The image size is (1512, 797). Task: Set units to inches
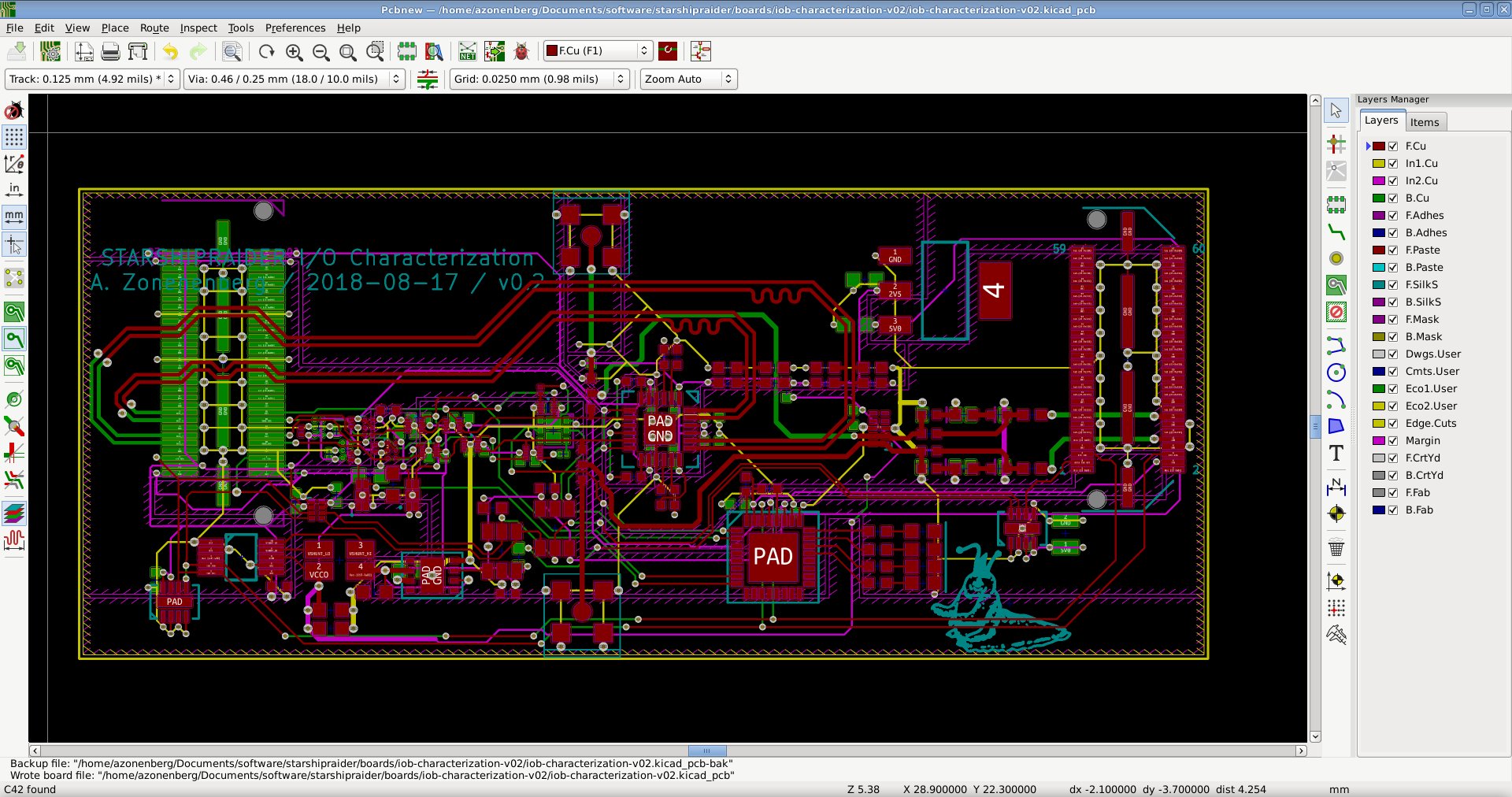pos(14,190)
